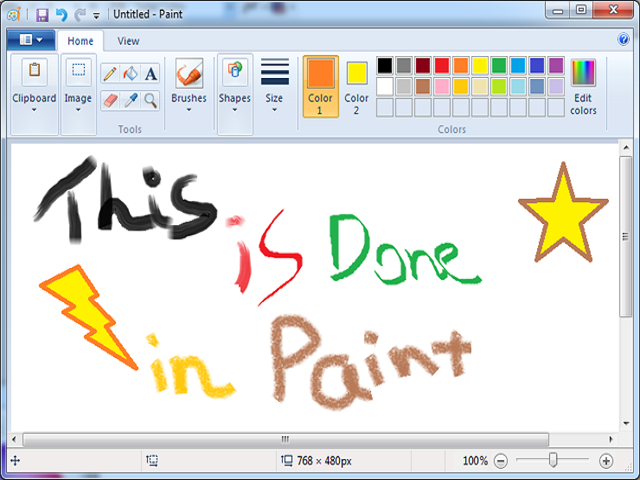This screenshot has width=640, height=480.
Task: Click the Clipboard paste icon
Action: point(34,71)
